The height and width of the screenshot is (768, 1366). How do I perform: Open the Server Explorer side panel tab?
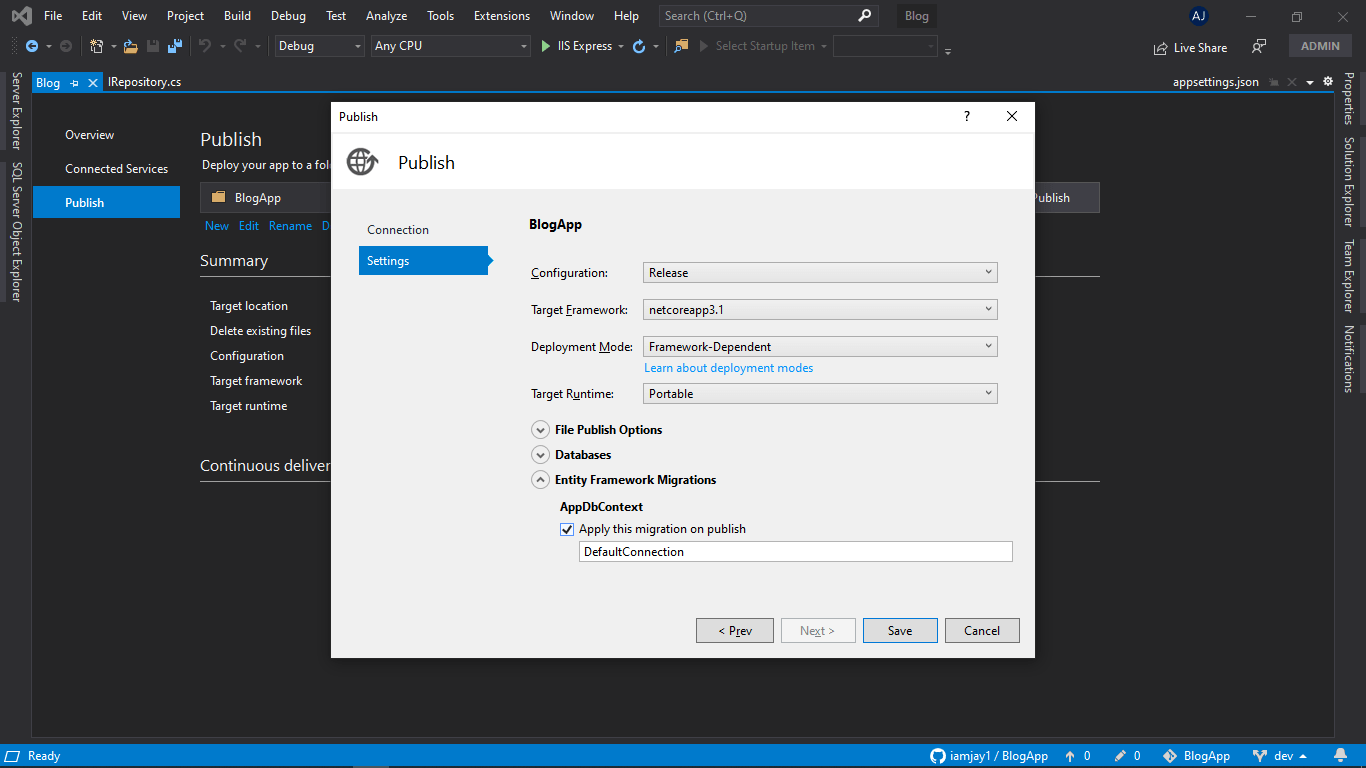pyautogui.click(x=15, y=112)
